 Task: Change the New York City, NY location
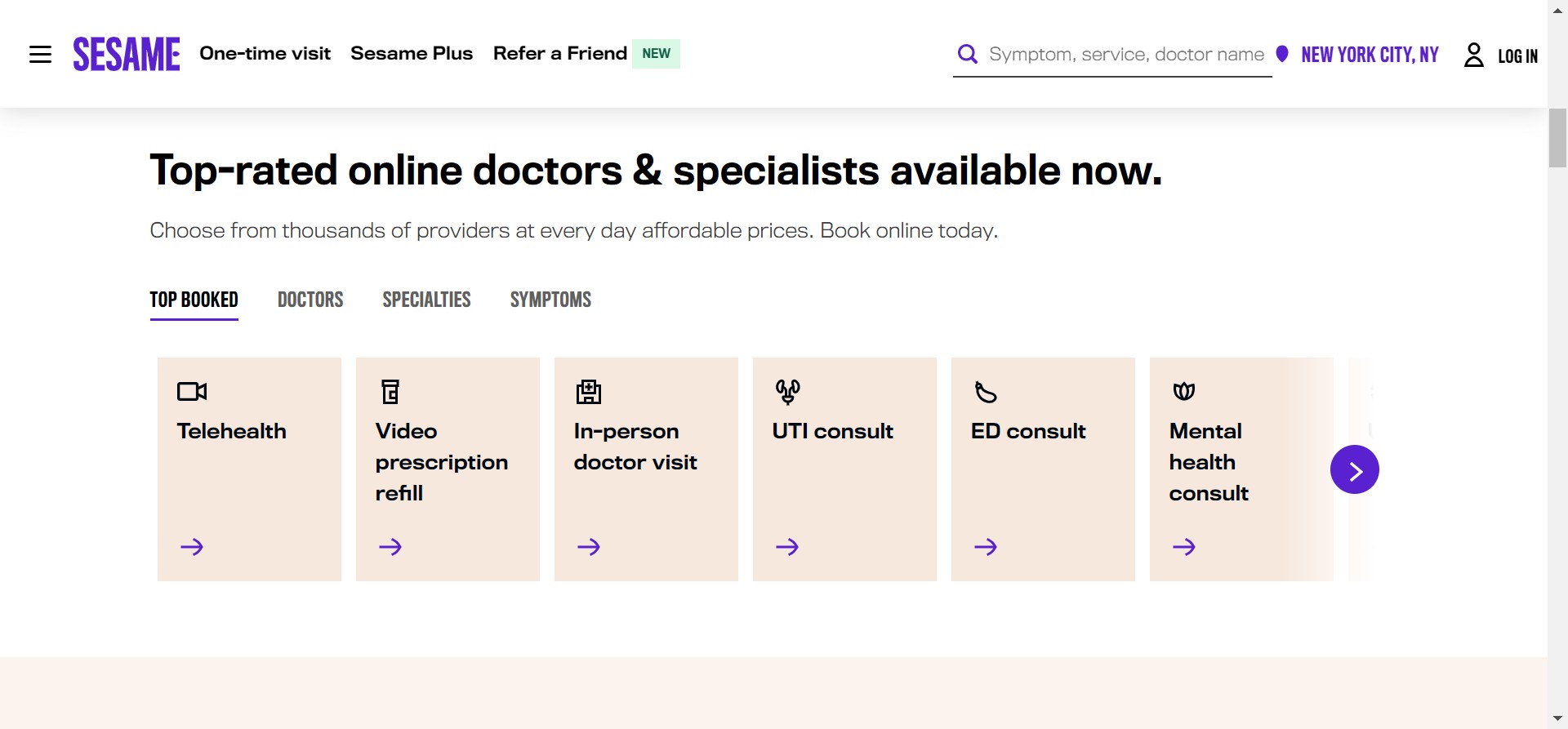pos(1370,55)
